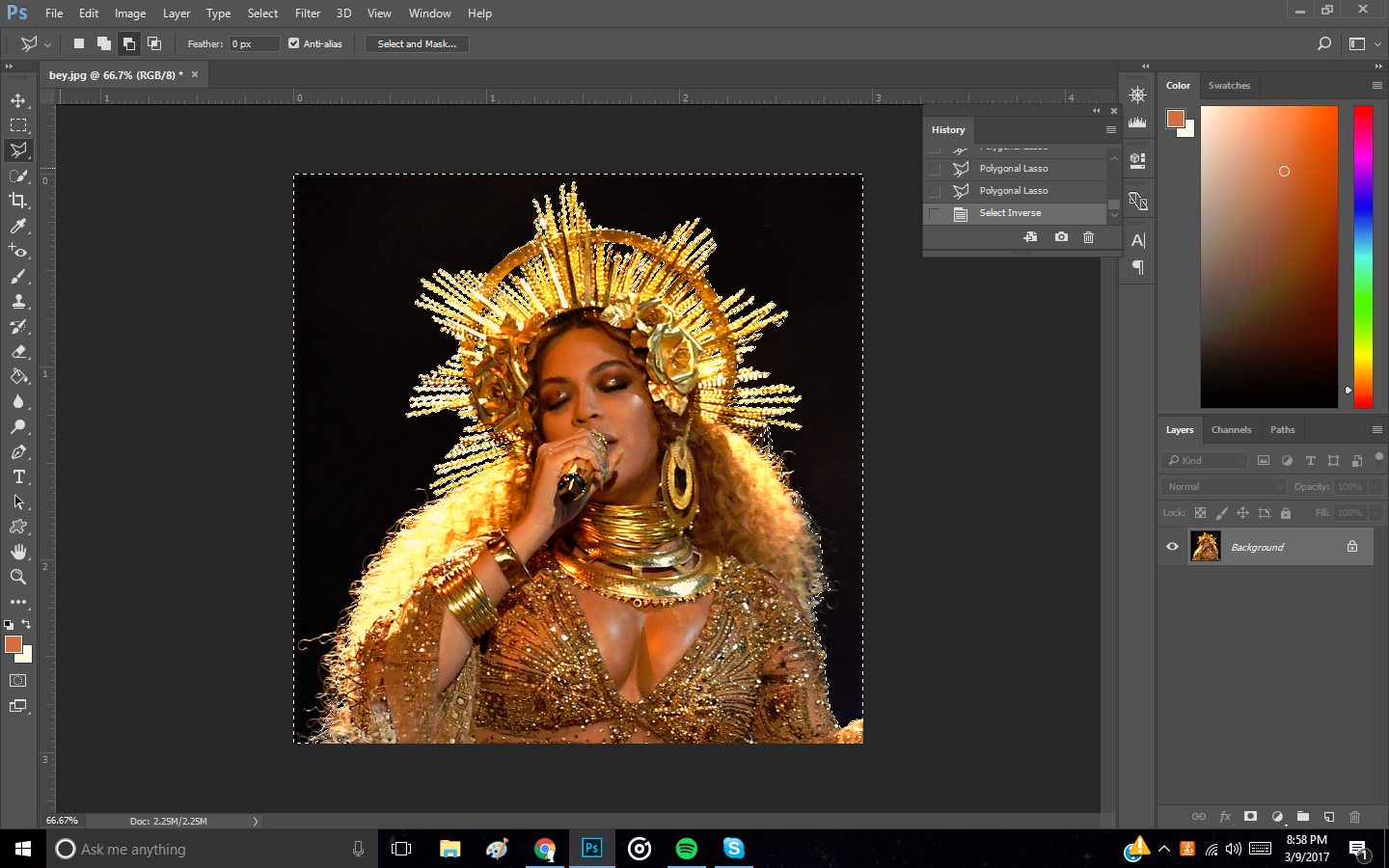
Task: Add layer mask at Layers panel bottom
Action: (1250, 816)
